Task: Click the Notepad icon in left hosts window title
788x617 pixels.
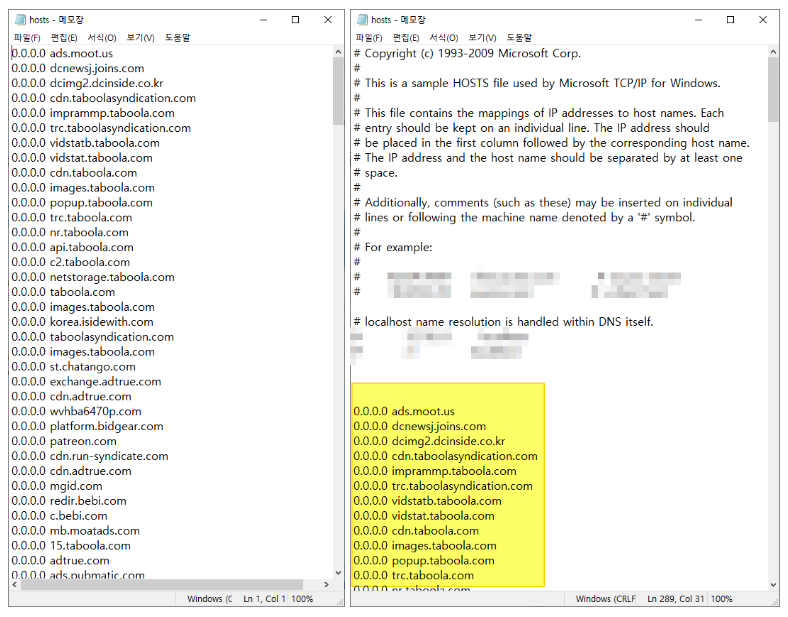Action: tap(20, 20)
